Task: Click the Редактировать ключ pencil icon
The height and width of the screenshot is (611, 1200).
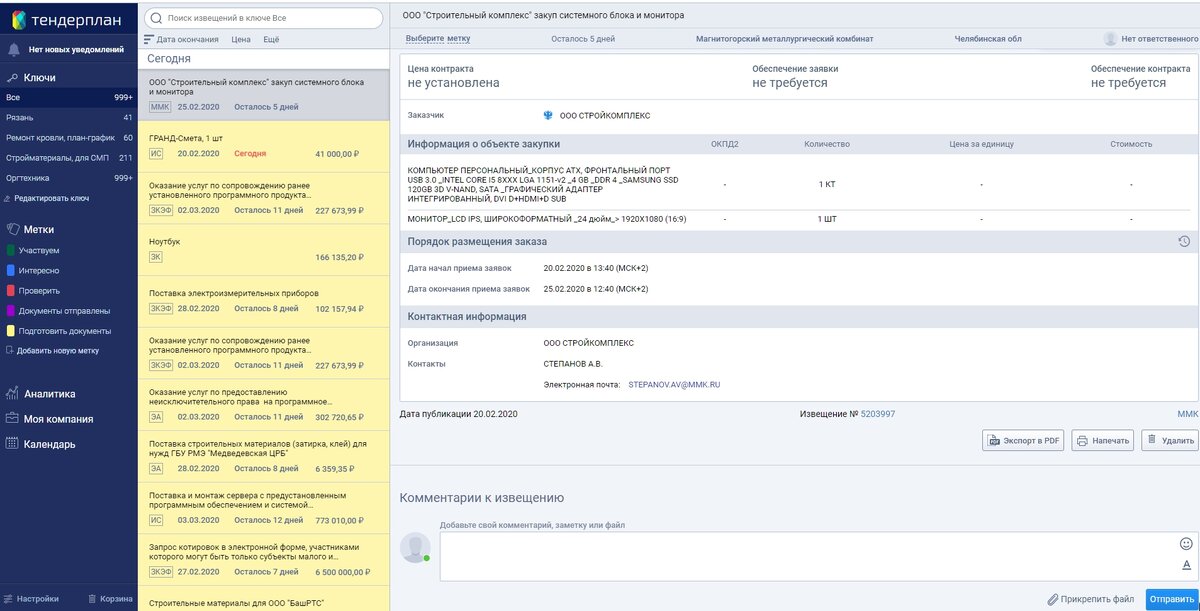Action: click(9, 199)
